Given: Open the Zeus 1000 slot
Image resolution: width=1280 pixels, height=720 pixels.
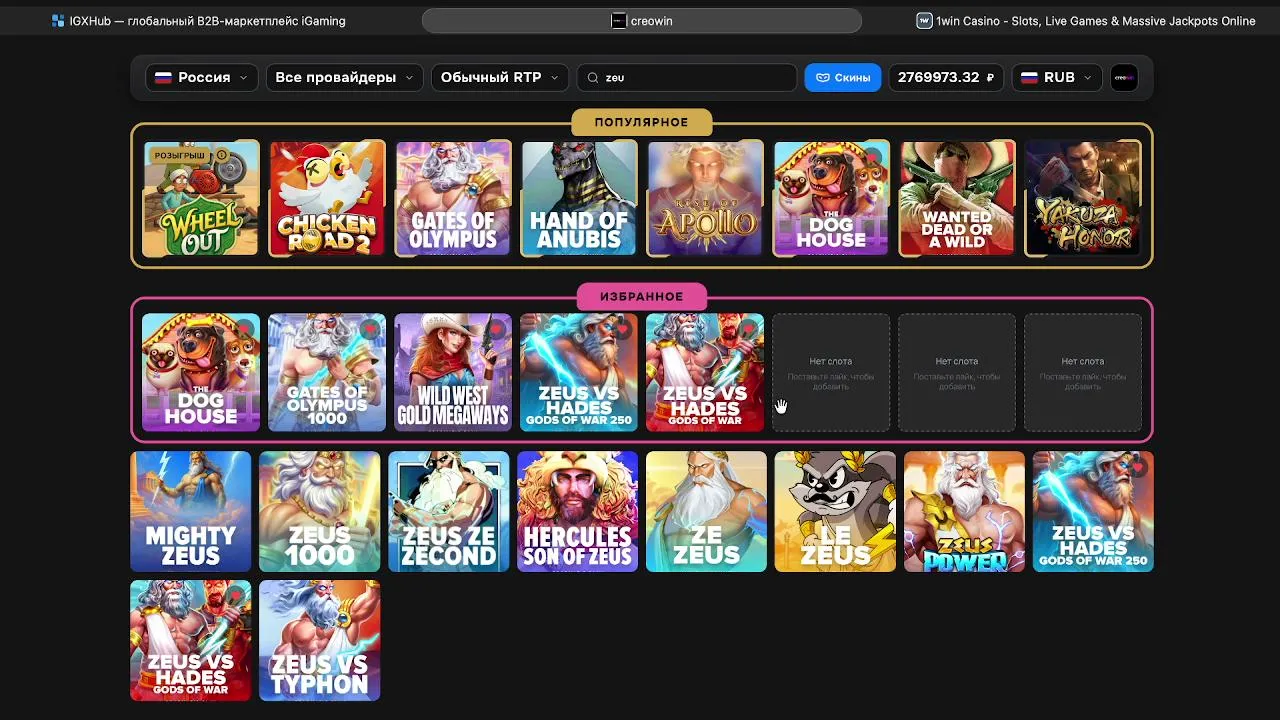Looking at the screenshot, I should [320, 512].
